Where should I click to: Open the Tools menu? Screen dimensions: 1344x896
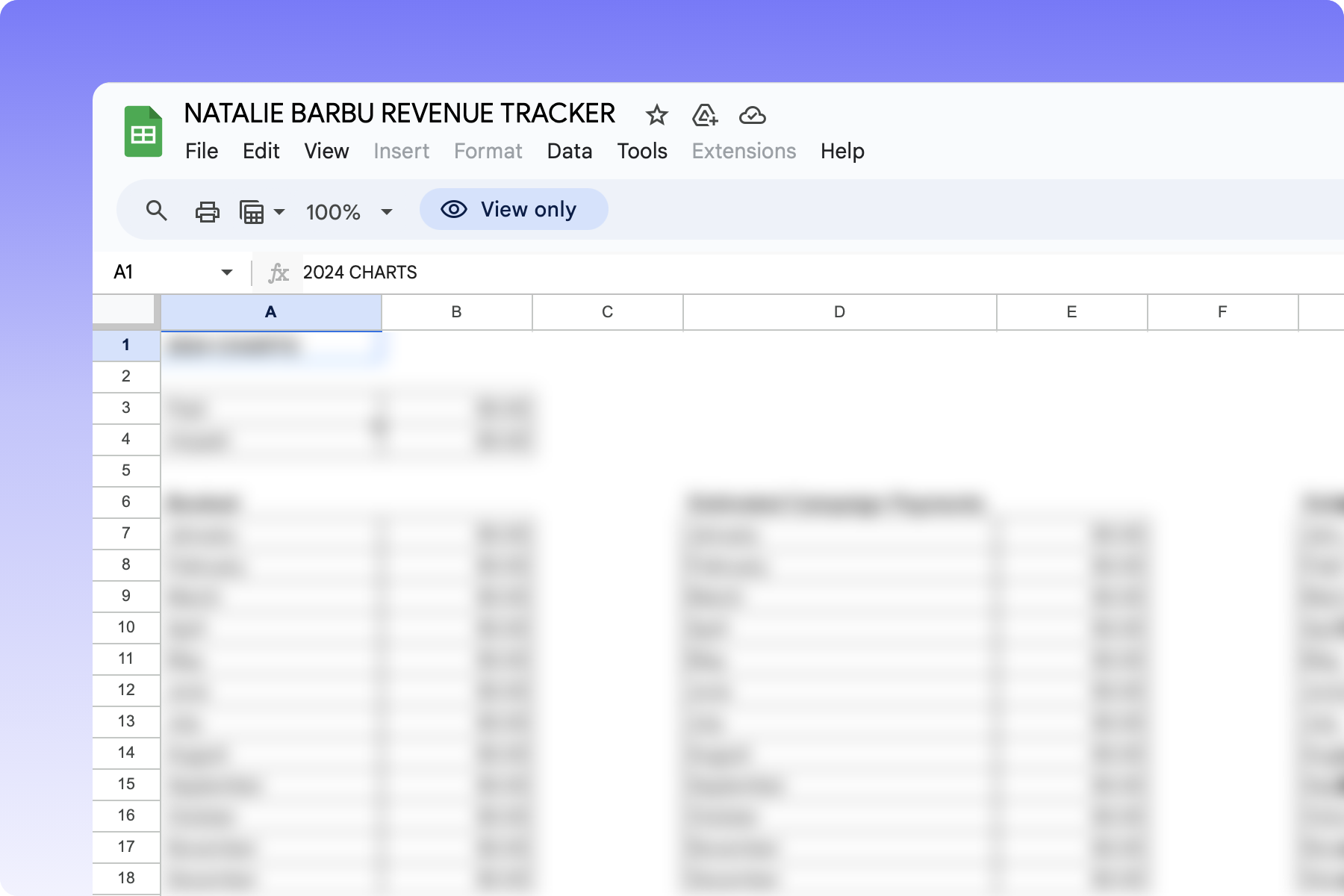pos(642,151)
